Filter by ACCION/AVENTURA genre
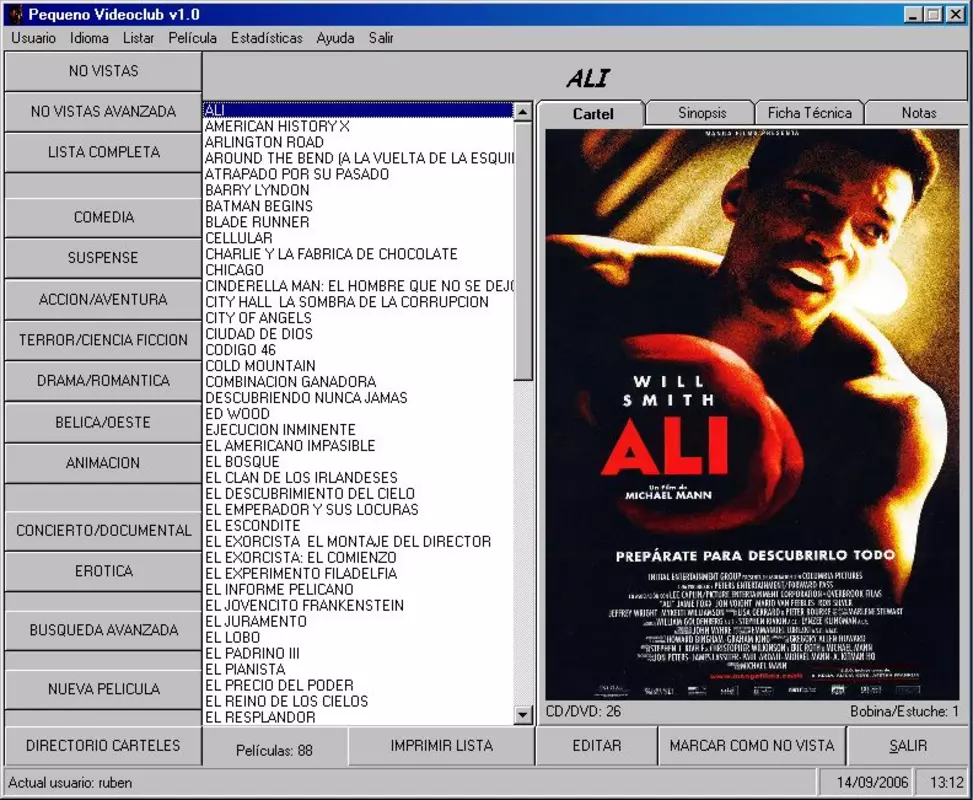This screenshot has height=800, width=973. 103,299
